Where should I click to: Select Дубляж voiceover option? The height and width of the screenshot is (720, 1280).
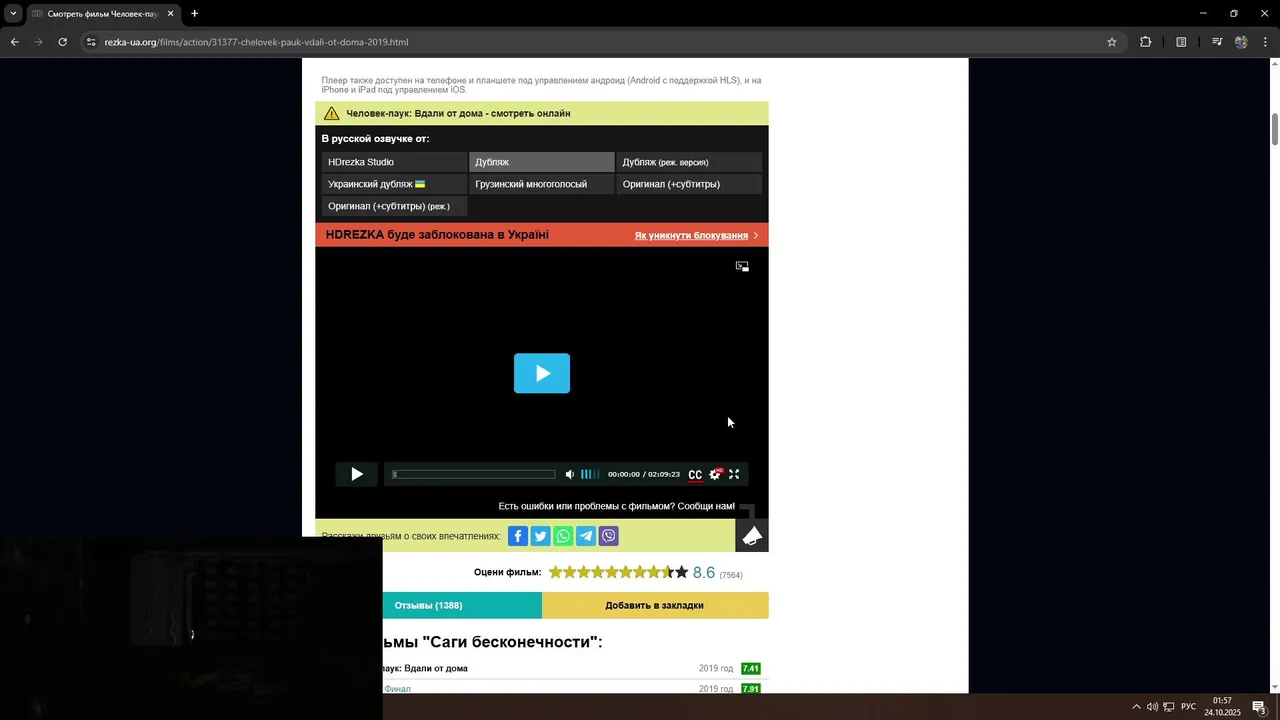[541, 162]
